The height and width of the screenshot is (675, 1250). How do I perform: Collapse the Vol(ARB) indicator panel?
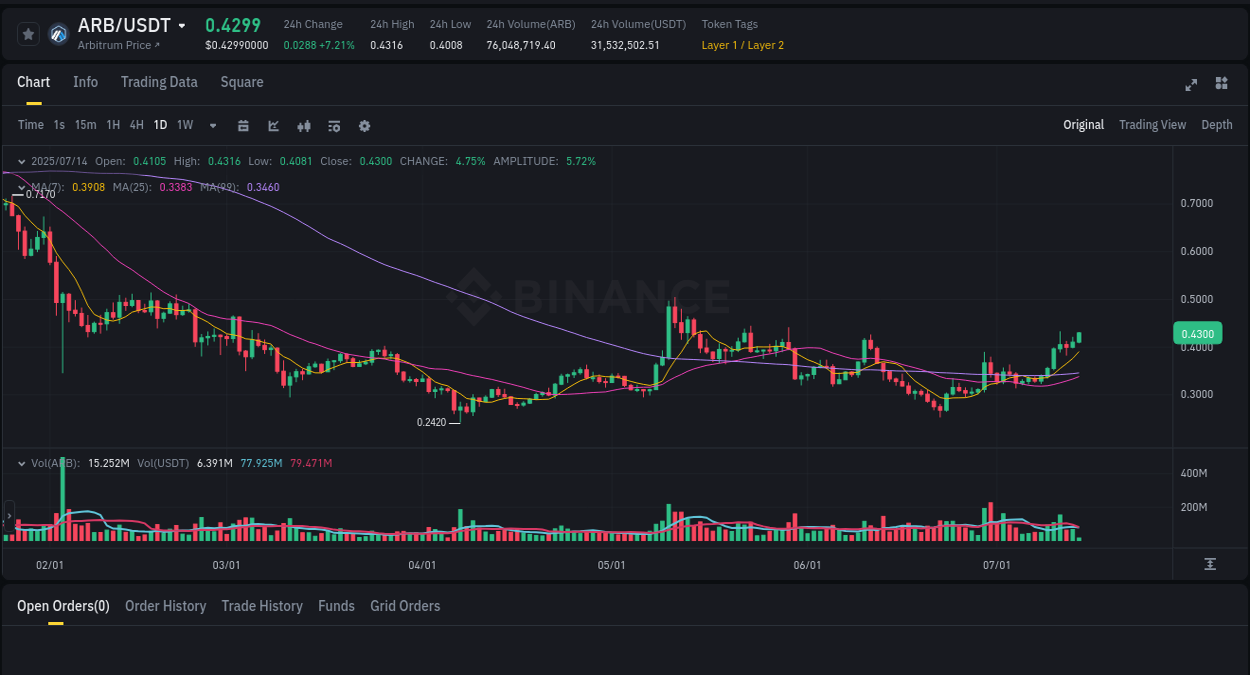[21, 463]
